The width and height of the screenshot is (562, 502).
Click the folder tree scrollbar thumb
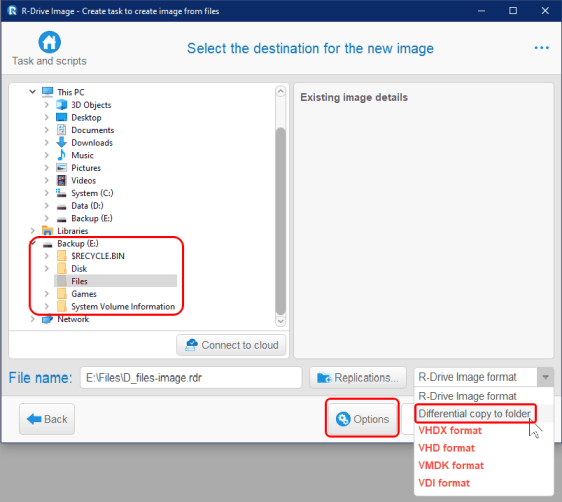tap(281, 221)
